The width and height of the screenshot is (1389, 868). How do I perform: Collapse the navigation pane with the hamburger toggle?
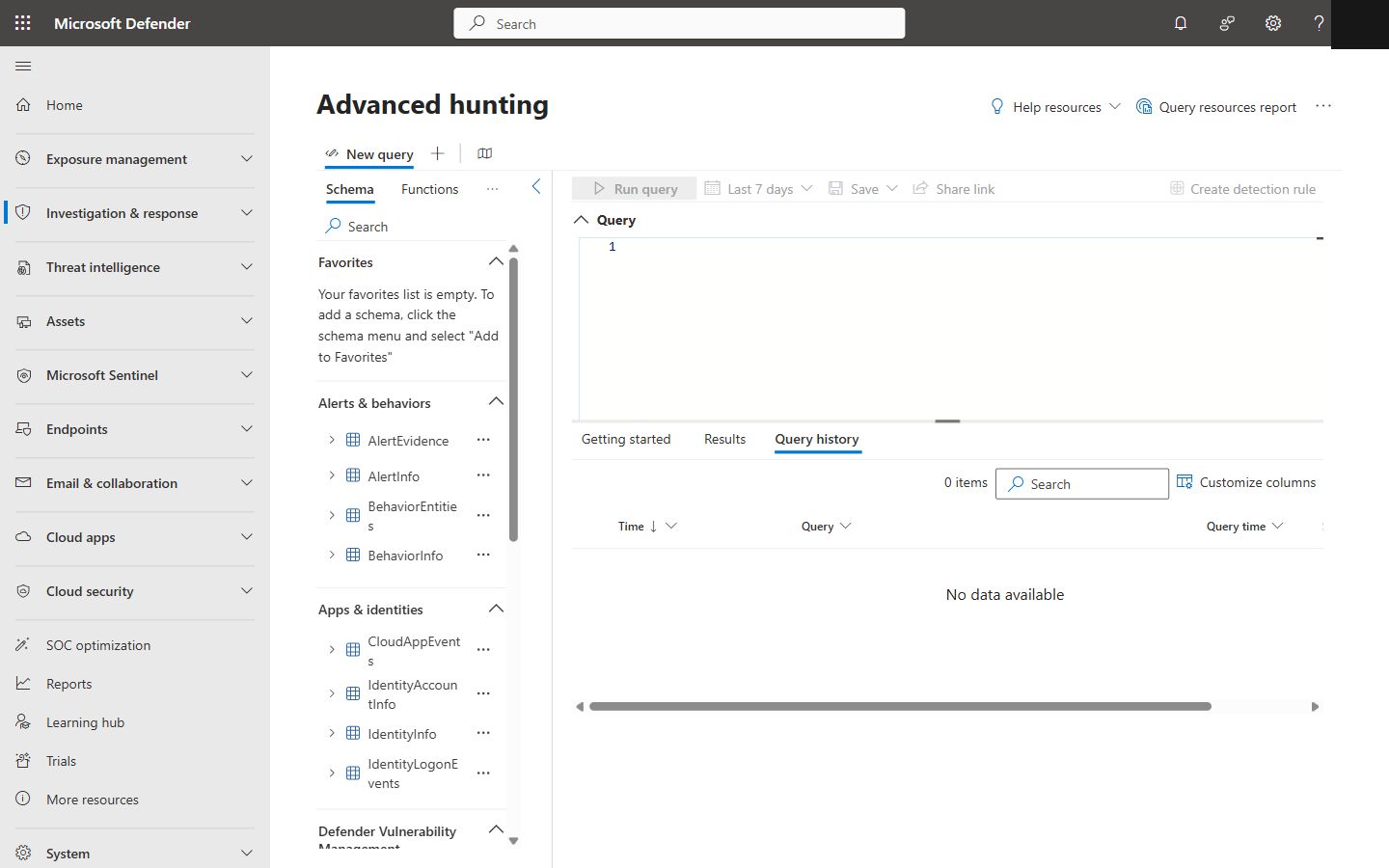23,66
